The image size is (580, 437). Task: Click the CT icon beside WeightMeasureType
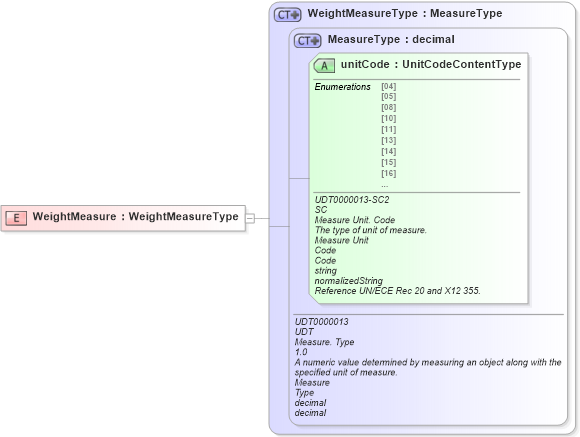287,15
